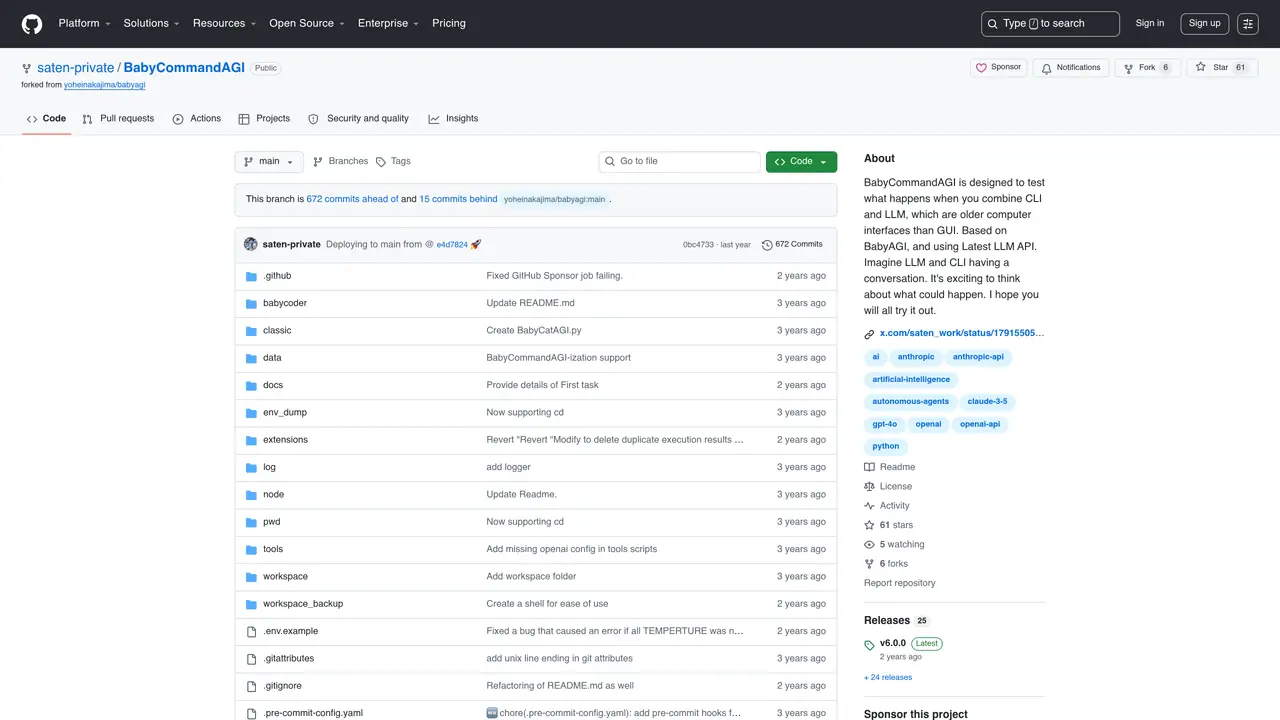This screenshot has height=720, width=1280.
Task: Click folder icon in log row
Action: tap(252, 467)
